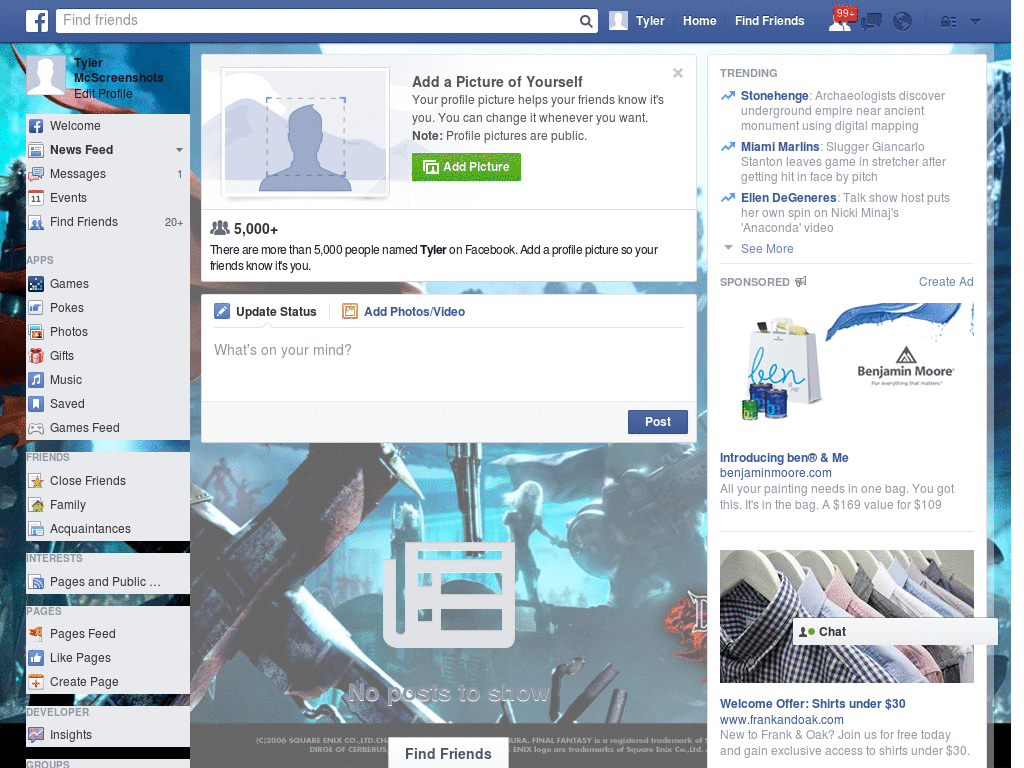Open benjaminmoore.com link

(775, 473)
